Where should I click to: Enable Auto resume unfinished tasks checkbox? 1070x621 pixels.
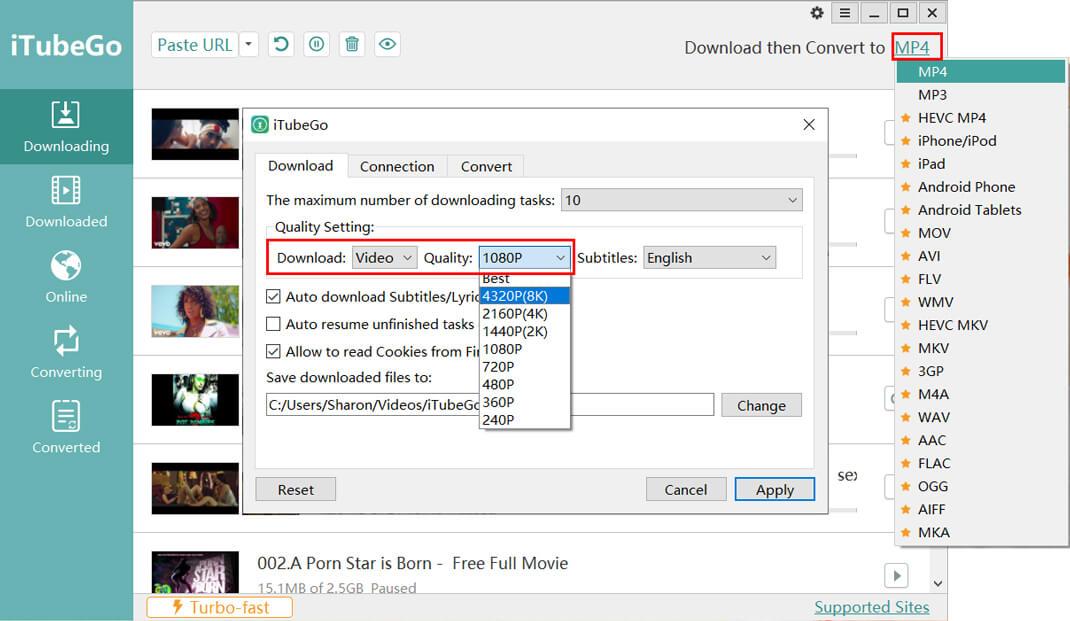tap(273, 324)
